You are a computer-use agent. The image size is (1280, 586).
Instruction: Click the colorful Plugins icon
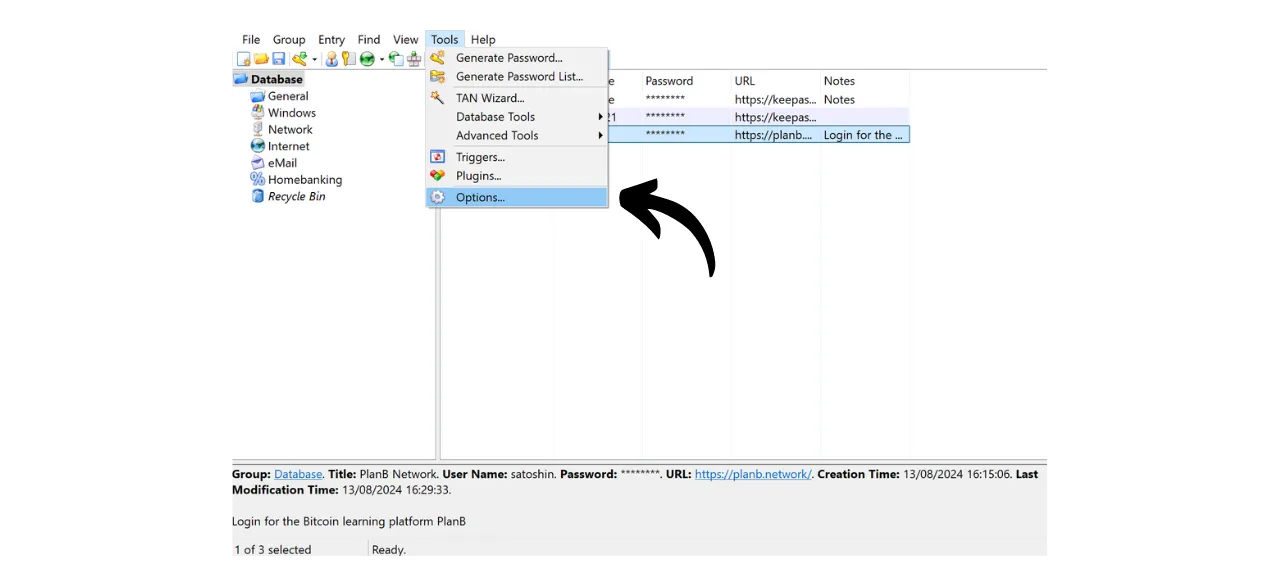coord(437,176)
